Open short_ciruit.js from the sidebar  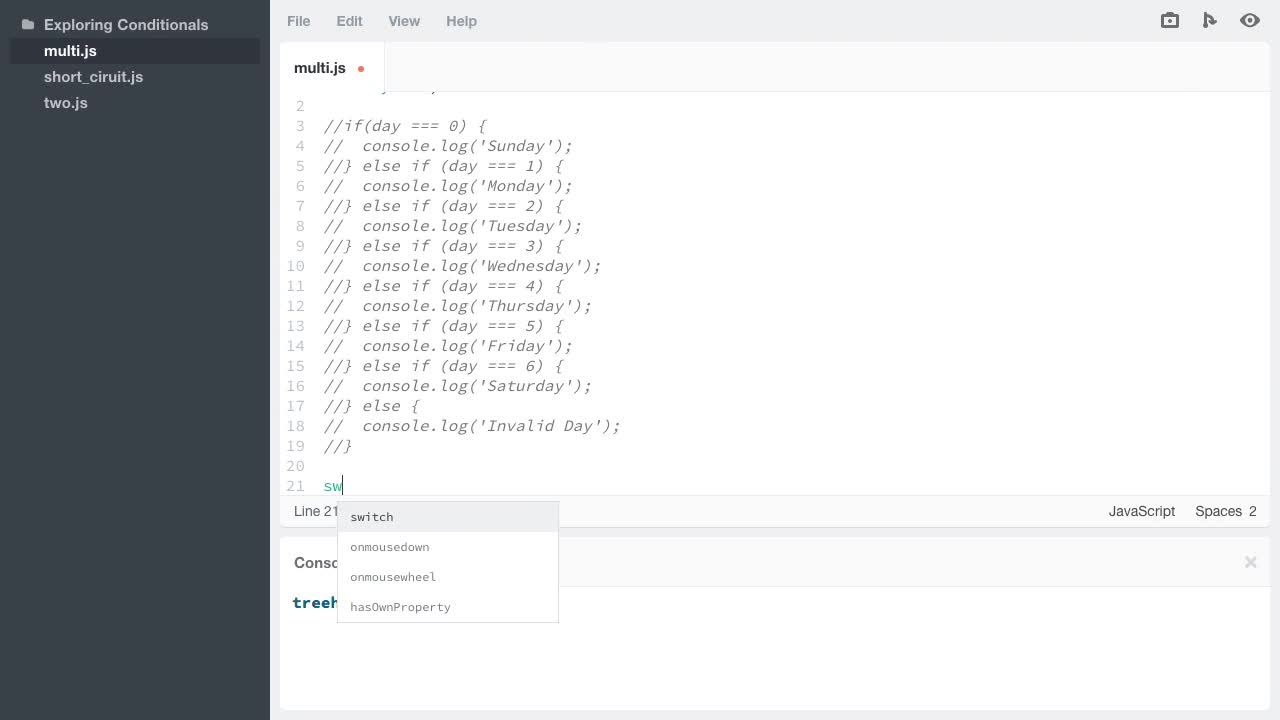[x=93, y=76]
